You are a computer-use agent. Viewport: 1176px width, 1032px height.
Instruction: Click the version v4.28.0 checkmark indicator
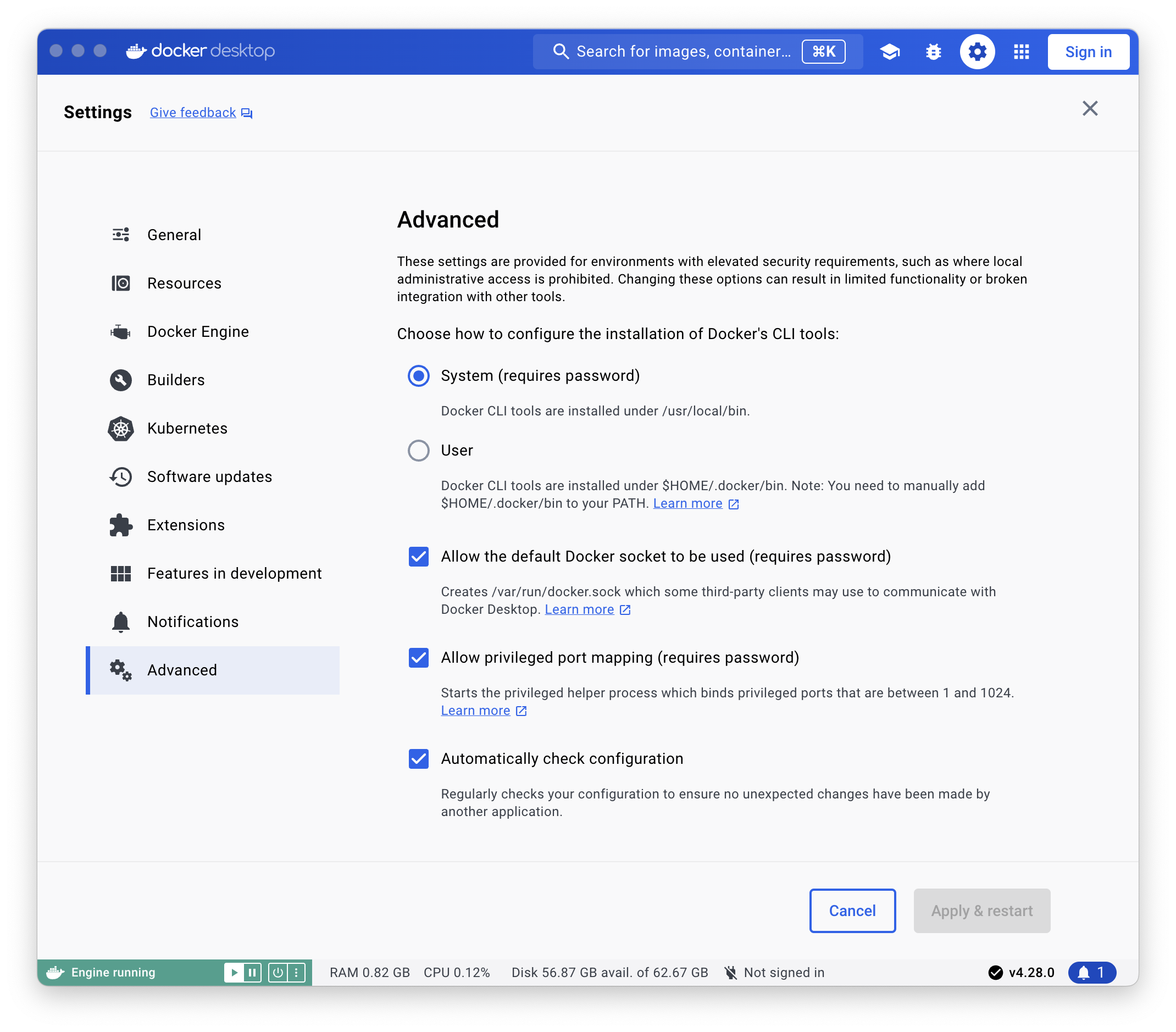(1020, 972)
